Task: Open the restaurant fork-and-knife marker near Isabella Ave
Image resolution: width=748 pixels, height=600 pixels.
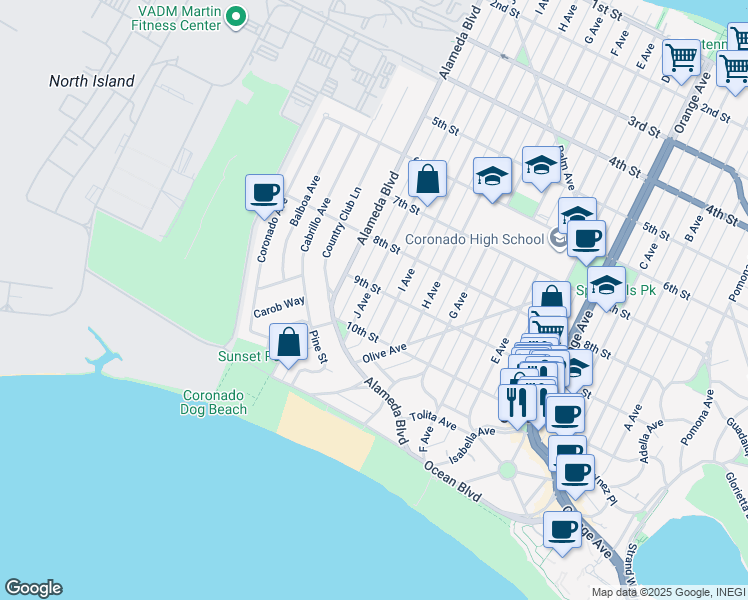Action: point(518,403)
